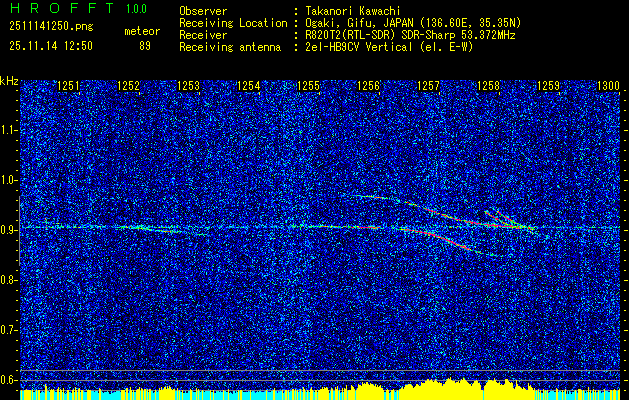629x400 pixels.
Task: Click the R820T2(RTL-SDR) SDR-Sharp 53.372MHz receiver text
Action: [x=408, y=35]
